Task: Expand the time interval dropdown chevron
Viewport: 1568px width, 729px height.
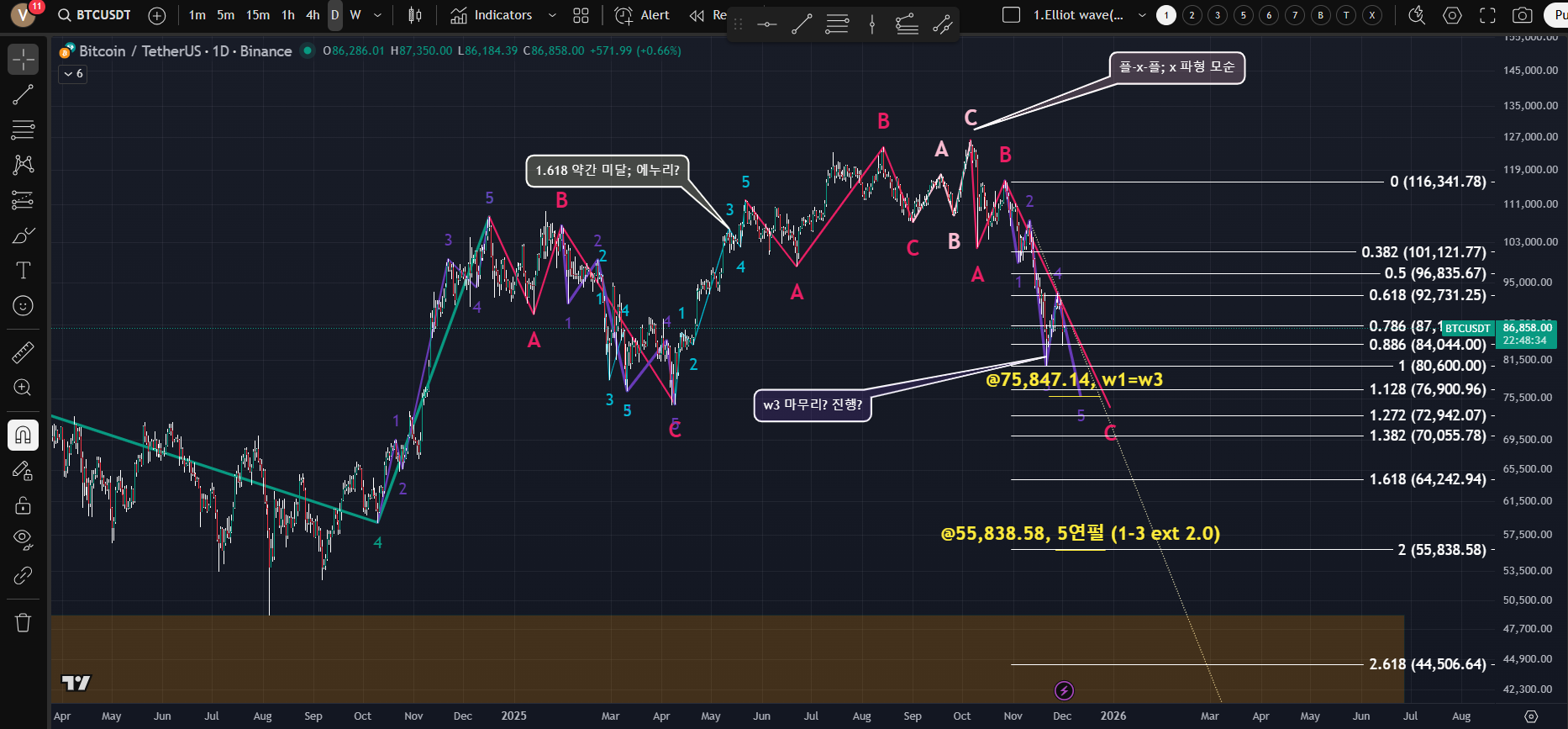Action: (377, 15)
